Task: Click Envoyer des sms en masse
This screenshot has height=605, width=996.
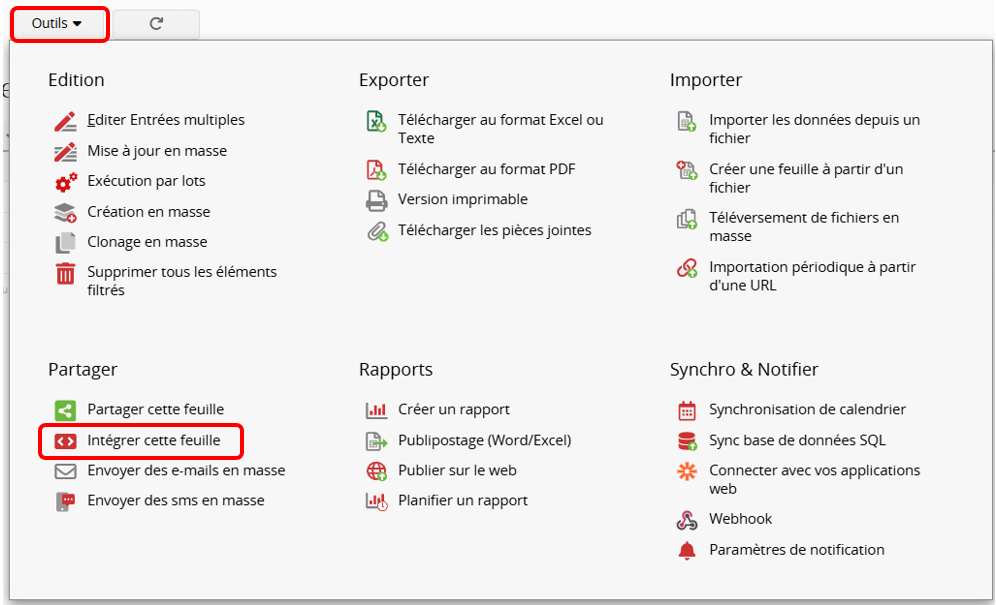Action: [176, 501]
